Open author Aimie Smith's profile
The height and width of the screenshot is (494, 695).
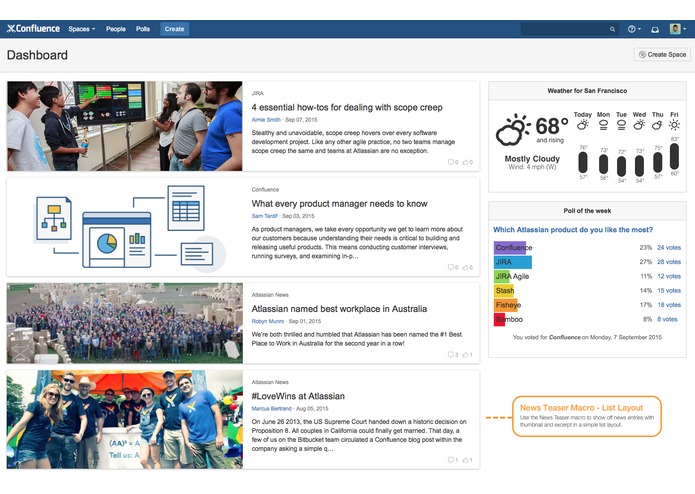pos(266,120)
